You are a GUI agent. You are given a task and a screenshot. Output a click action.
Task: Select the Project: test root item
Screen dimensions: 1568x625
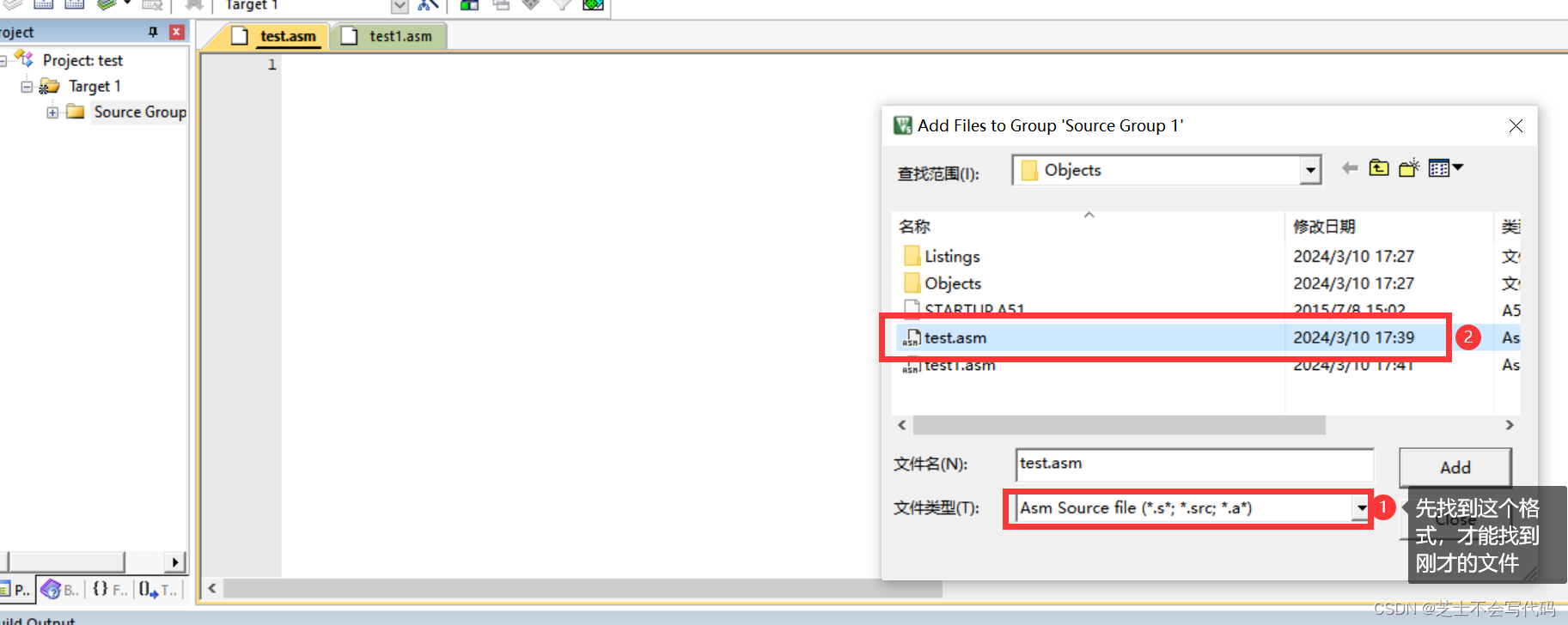[82, 60]
